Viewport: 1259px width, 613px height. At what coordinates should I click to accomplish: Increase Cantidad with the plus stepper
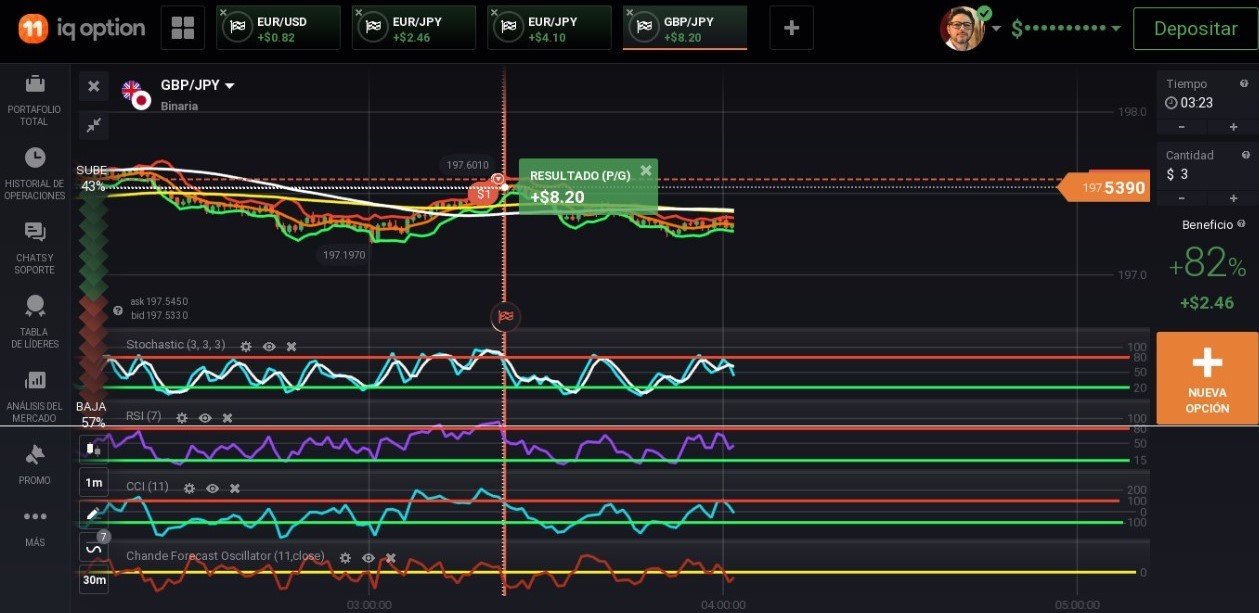1233,198
